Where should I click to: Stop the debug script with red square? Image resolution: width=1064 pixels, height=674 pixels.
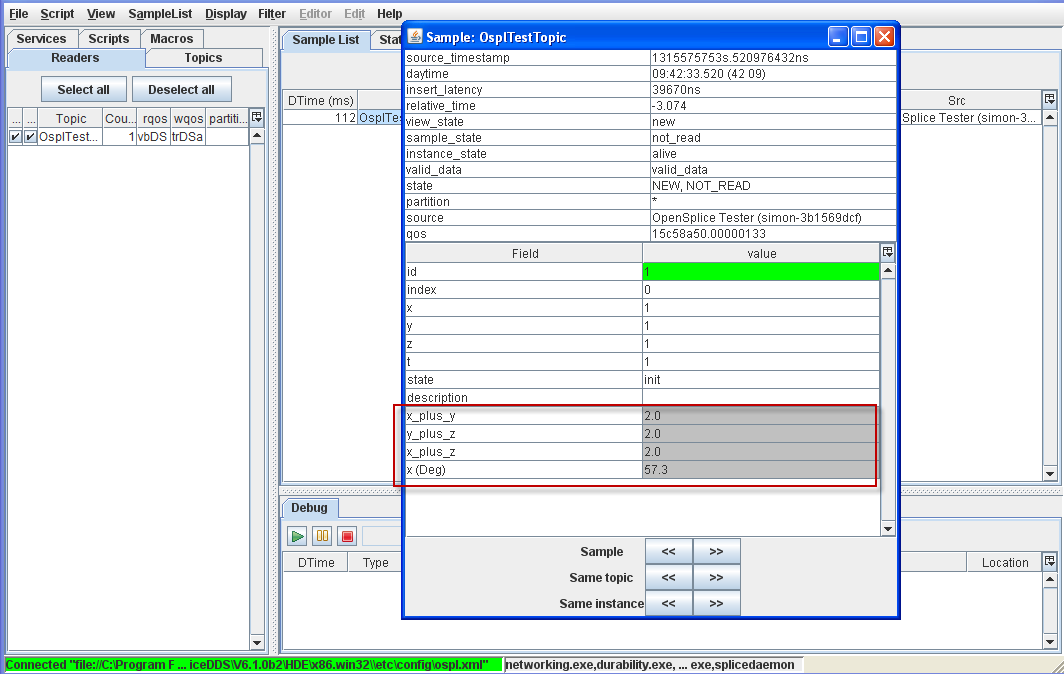(347, 536)
